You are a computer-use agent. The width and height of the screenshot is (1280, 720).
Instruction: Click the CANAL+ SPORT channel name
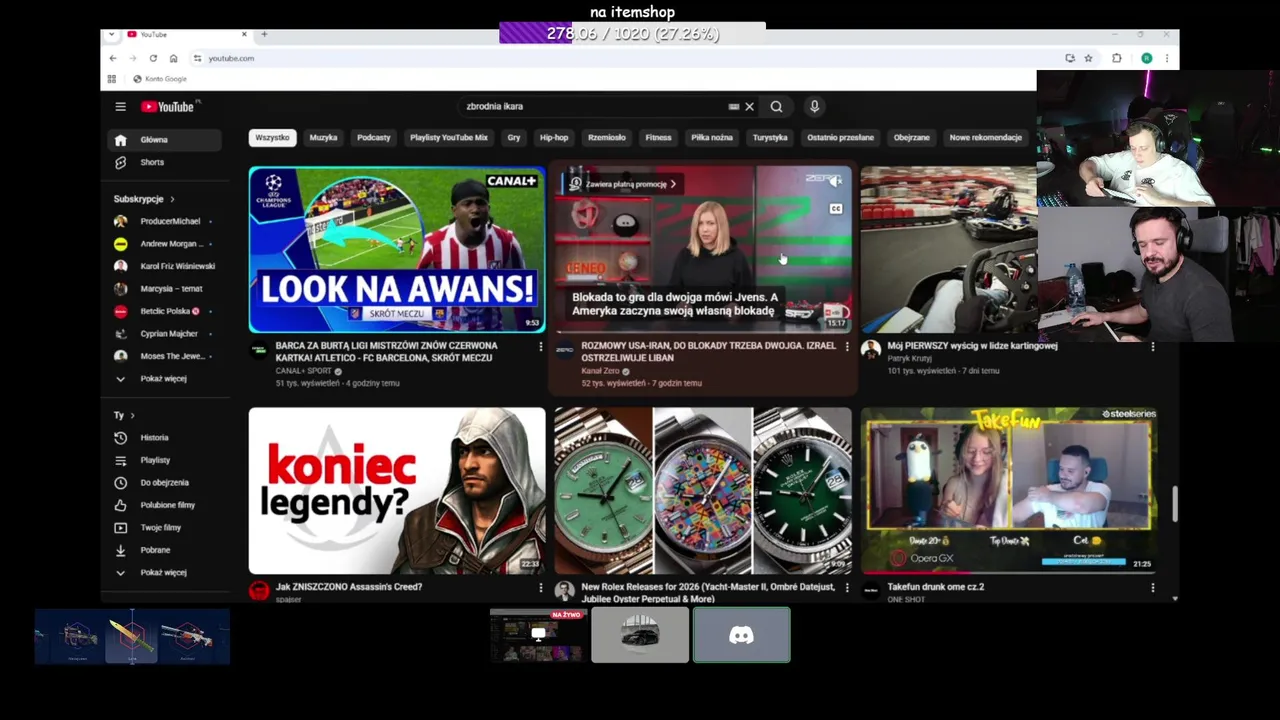tap(303, 371)
